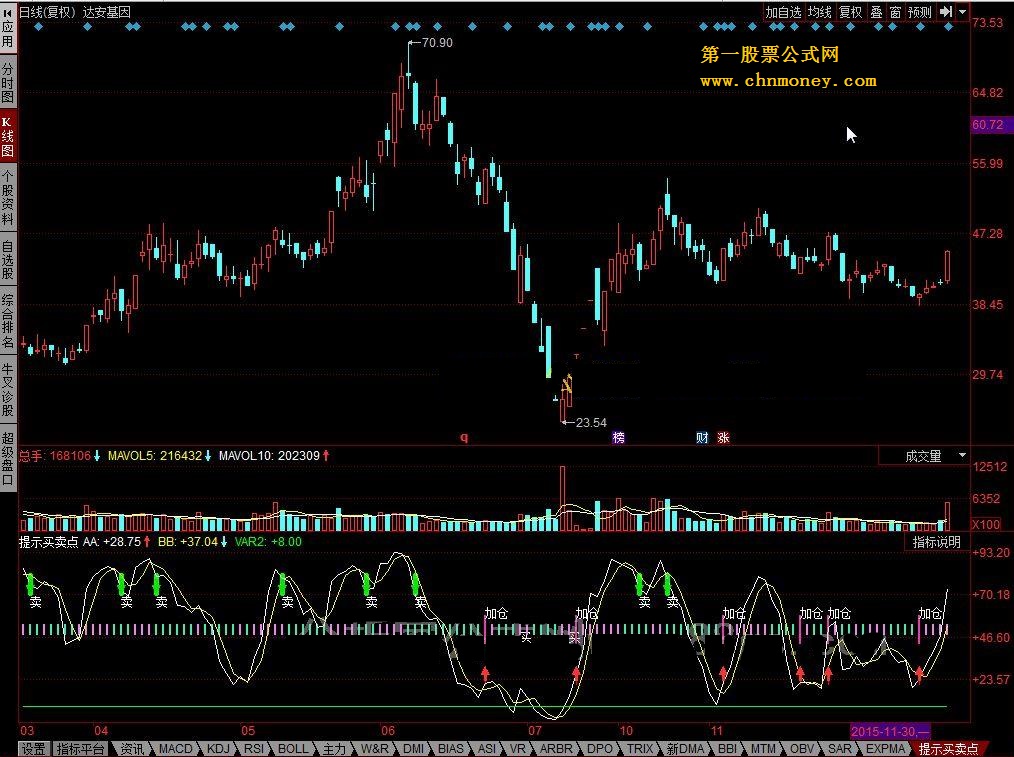Switch to the EXPMA indicator tab
This screenshot has height=757, width=1014.
[885, 749]
